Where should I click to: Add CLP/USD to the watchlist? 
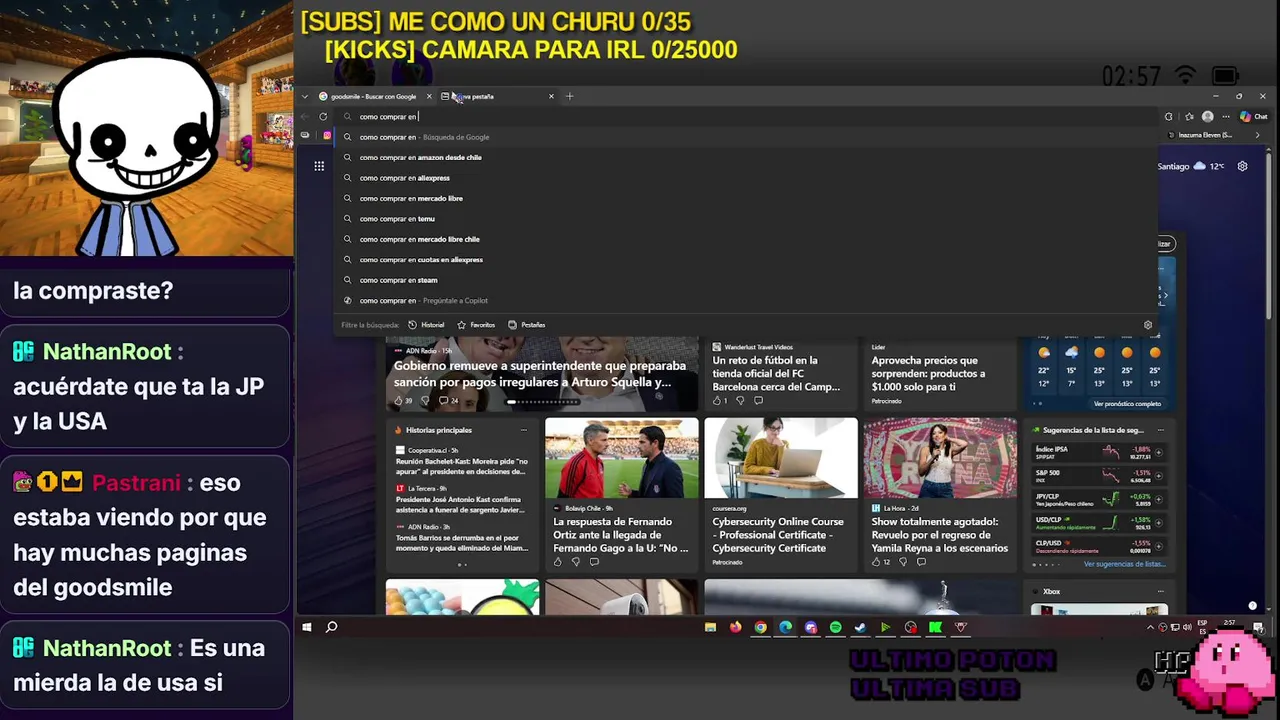click(1159, 547)
